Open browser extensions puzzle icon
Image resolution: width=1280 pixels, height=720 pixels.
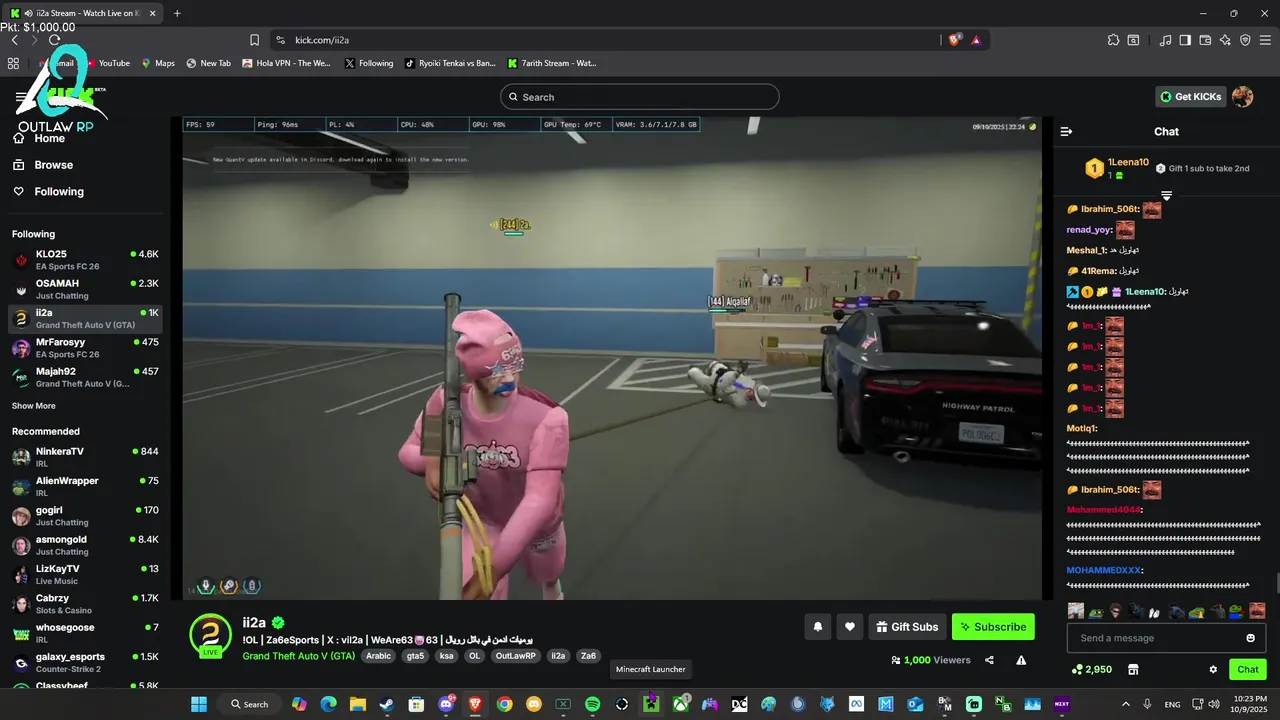coord(1113,40)
